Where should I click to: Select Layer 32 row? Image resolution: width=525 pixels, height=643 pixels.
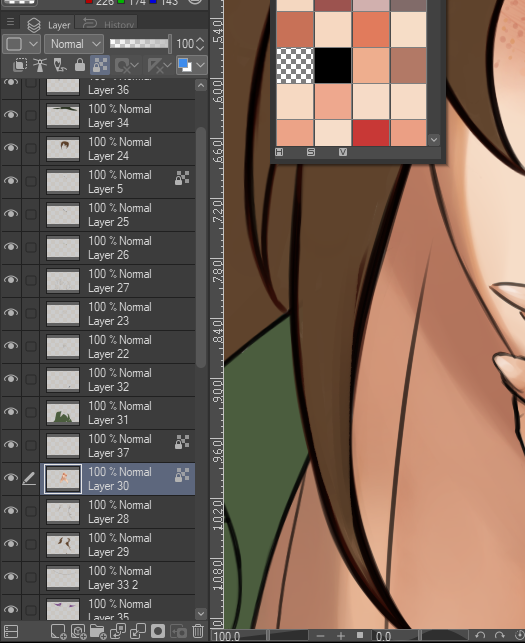click(117, 380)
